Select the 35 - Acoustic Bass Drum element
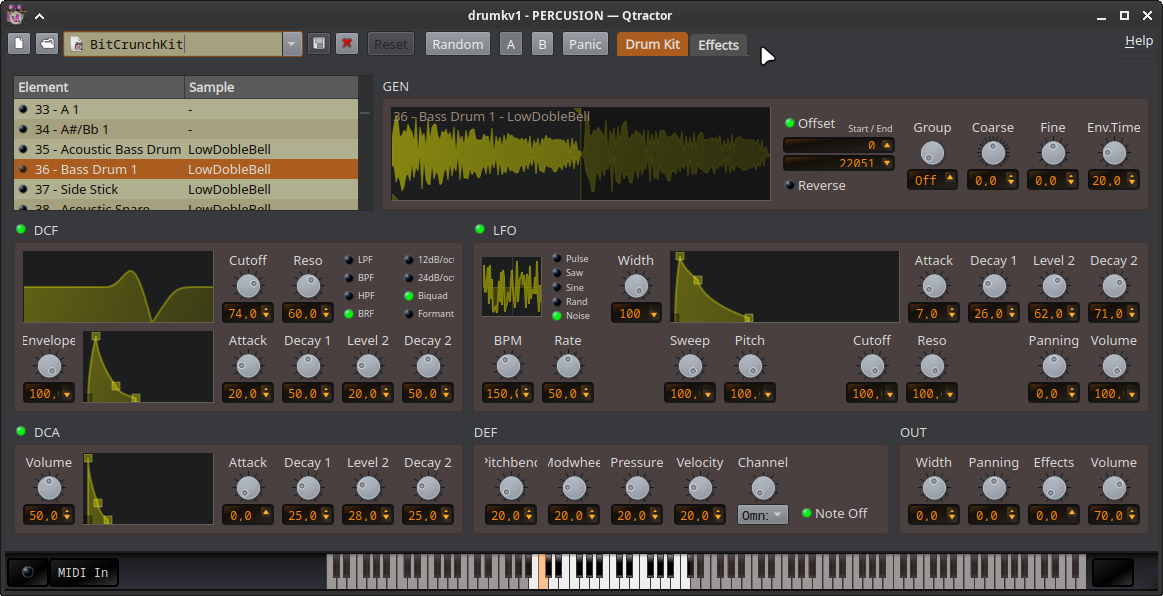Viewport: 1163px width, 596px height. click(100, 149)
